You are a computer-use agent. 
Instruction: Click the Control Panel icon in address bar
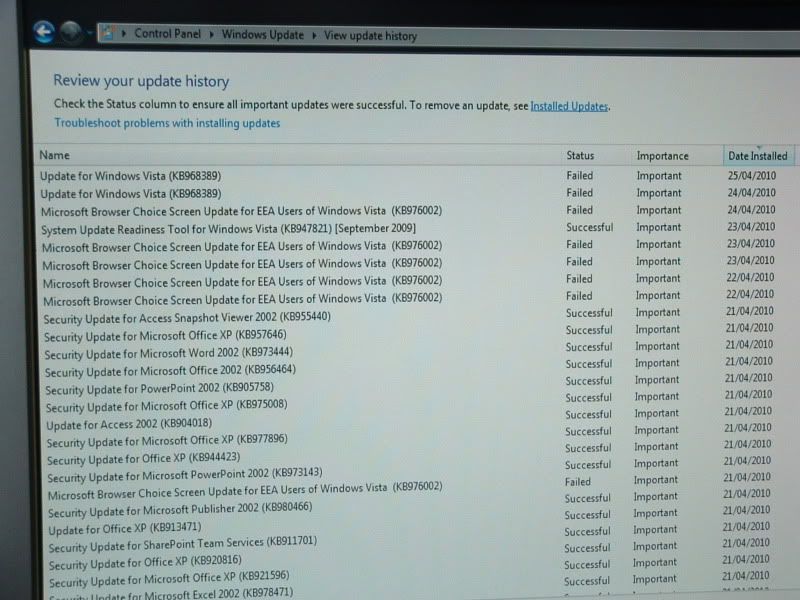[x=107, y=34]
